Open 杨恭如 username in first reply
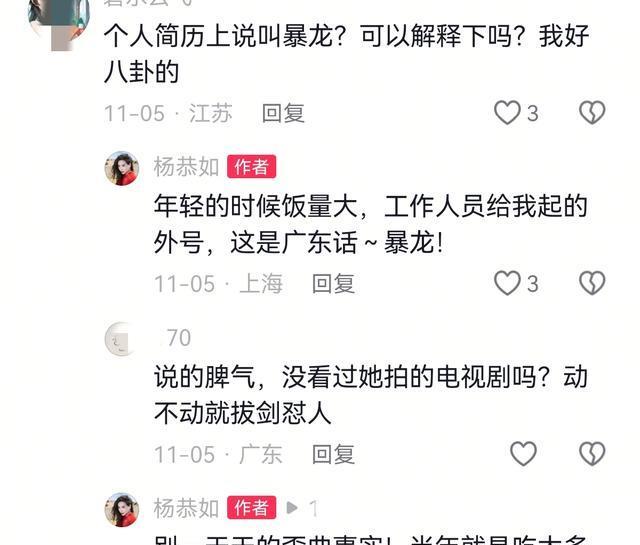Image resolution: width=640 pixels, height=545 pixels. click(x=187, y=167)
